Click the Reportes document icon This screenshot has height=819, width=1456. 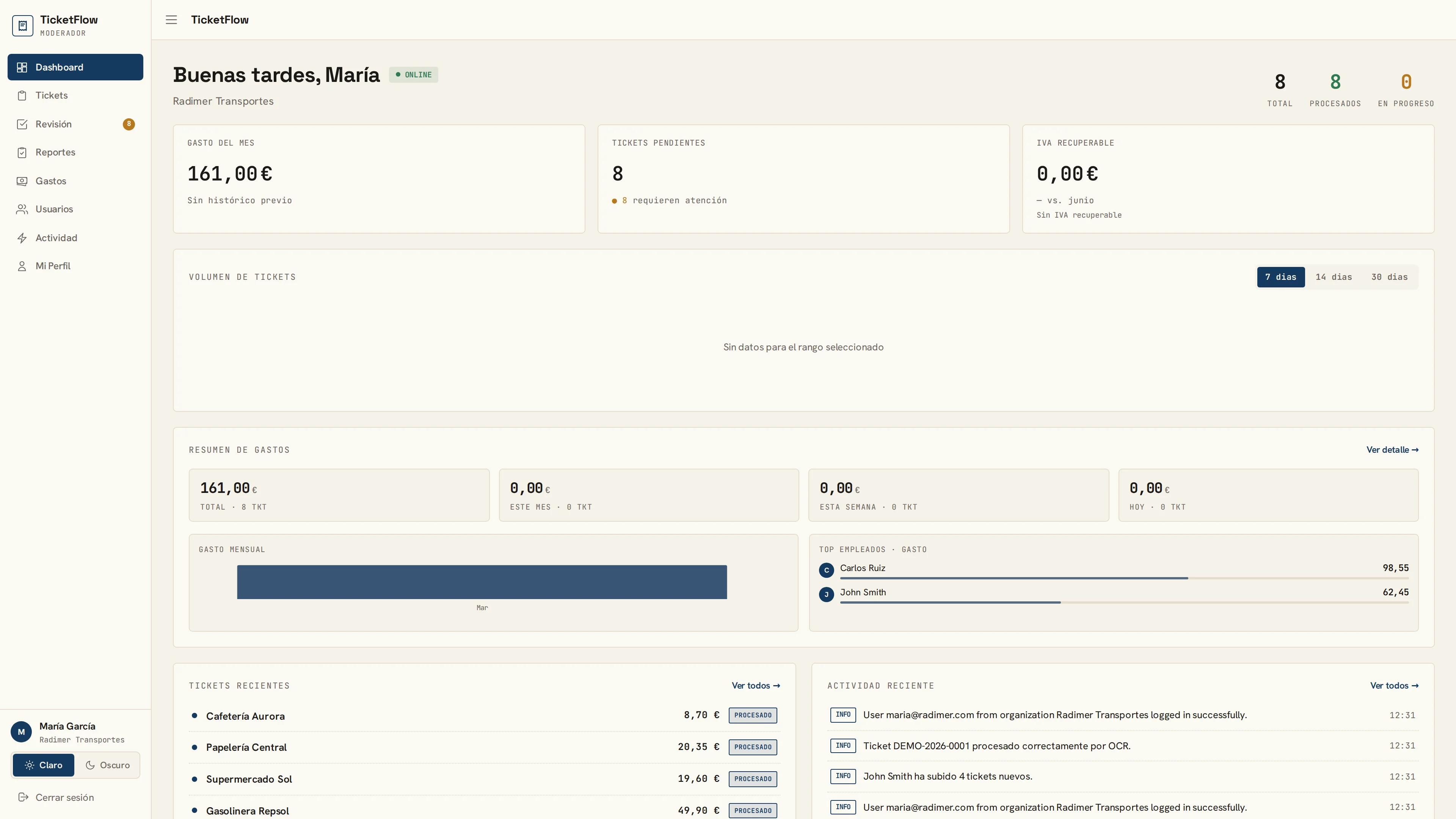point(22,152)
